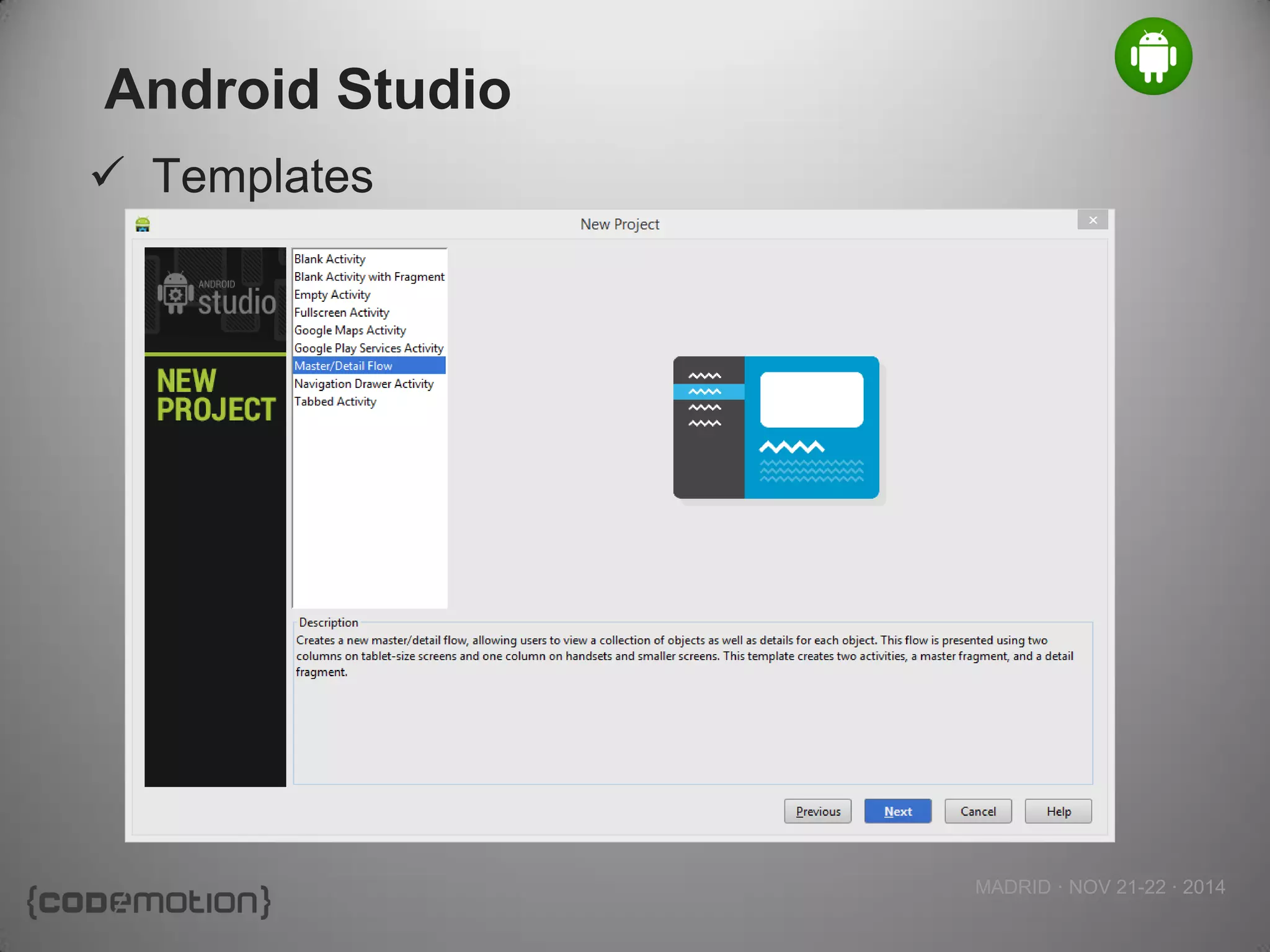Viewport: 1270px width, 952px height.
Task: Pick Google Play Services Activity
Action: pos(369,348)
